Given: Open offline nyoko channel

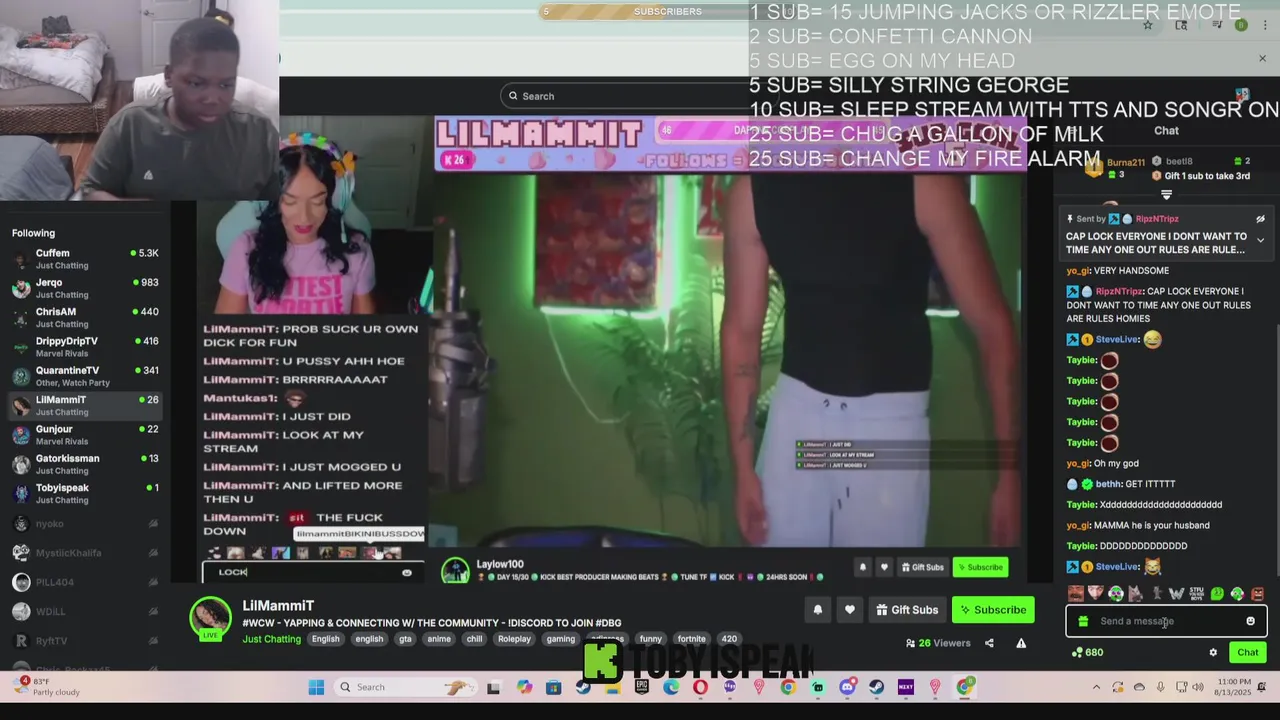Looking at the screenshot, I should (x=85, y=524).
